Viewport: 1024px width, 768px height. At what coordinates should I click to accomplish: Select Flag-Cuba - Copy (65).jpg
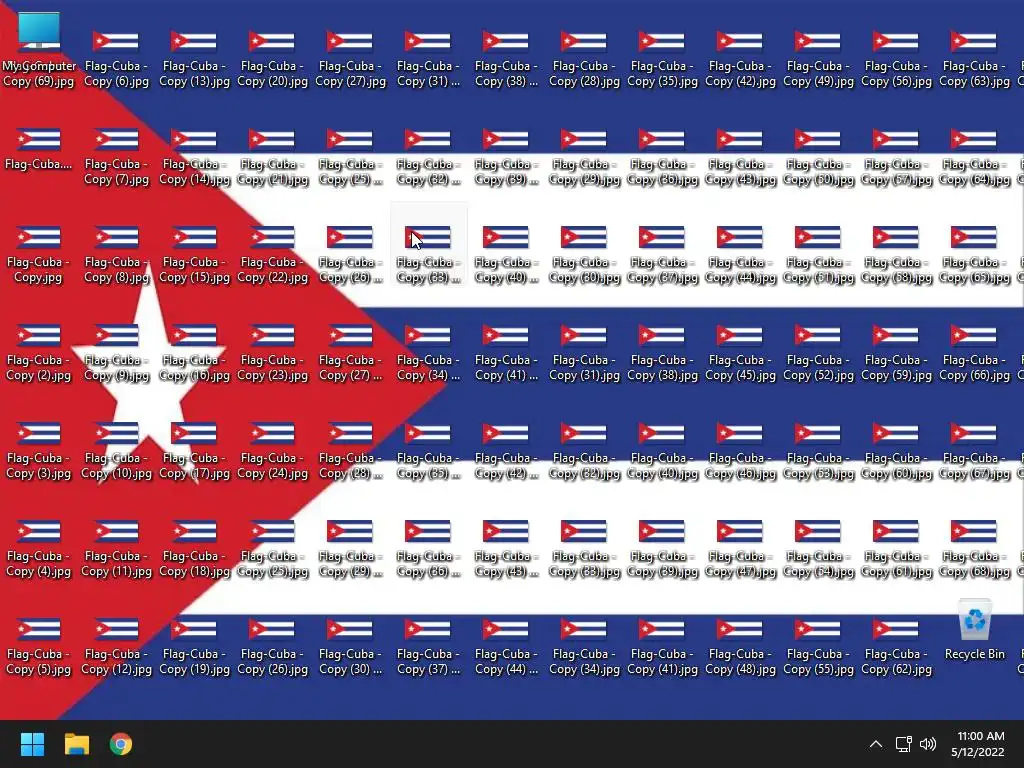click(974, 255)
